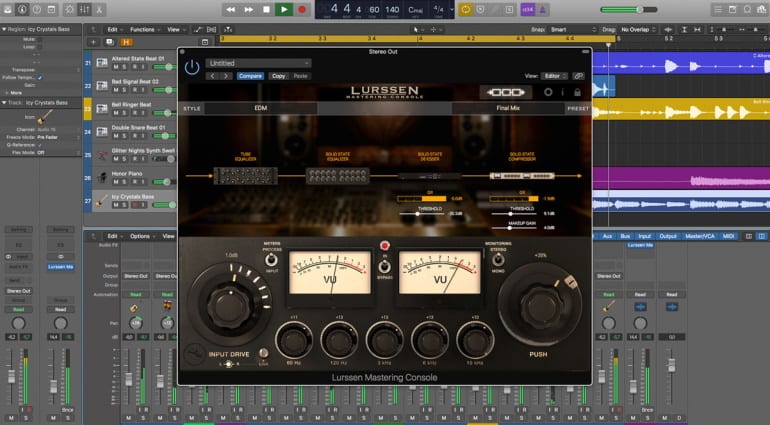Screen dimensions: 770x425
Task: Open the Drag No Overlap dropdown
Action: (x=639, y=29)
